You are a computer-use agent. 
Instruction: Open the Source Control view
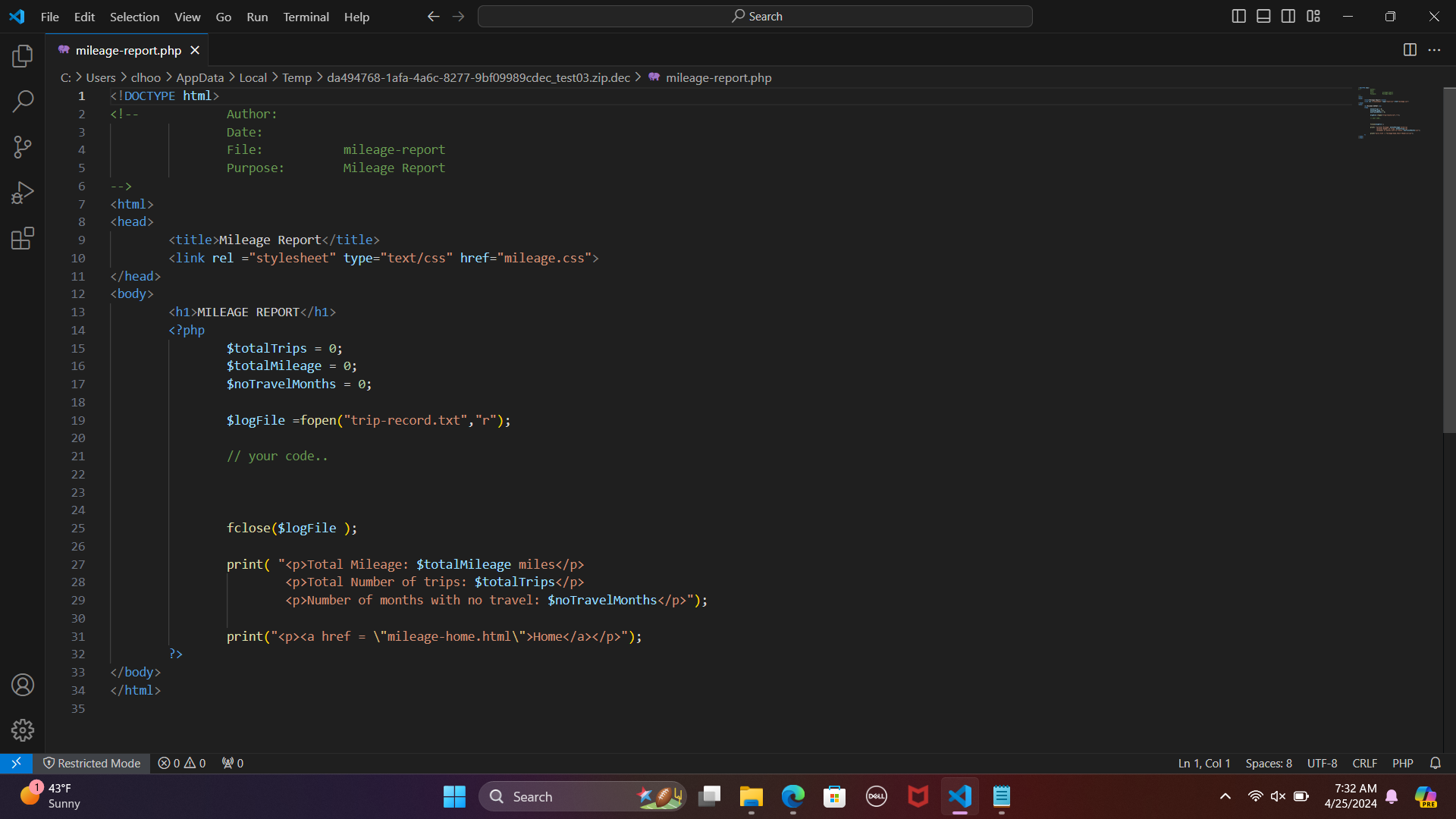point(22,146)
